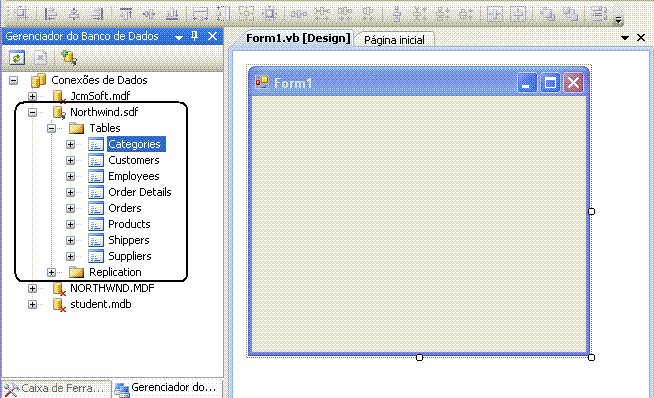Select NORTHWND.MDF connection in tree

[x=112, y=288]
